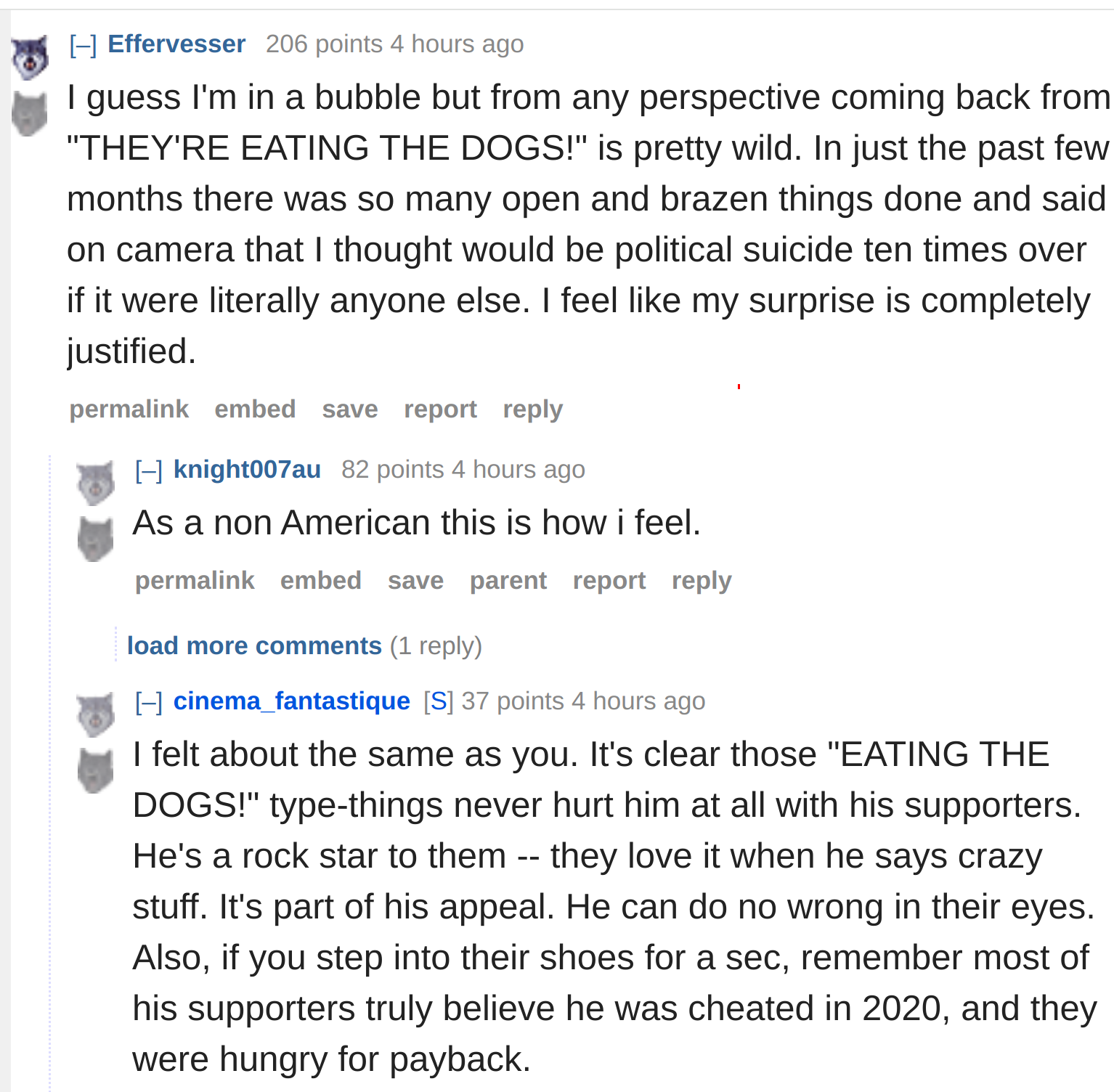Collapse knight007au's comment with [–] toggle
Screen dimensions: 1114x1092
[149, 470]
